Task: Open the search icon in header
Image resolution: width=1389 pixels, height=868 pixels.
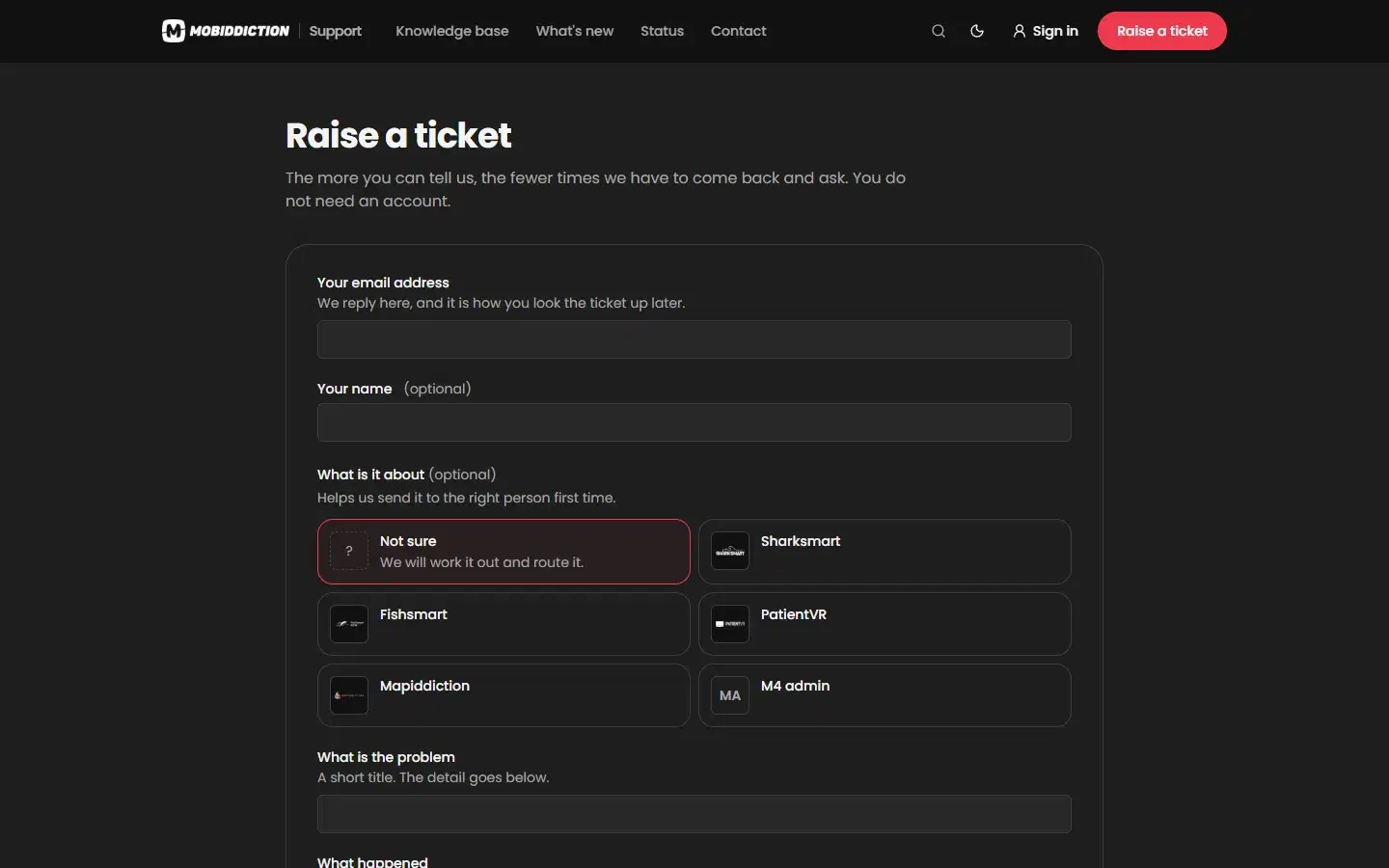Action: point(939,31)
